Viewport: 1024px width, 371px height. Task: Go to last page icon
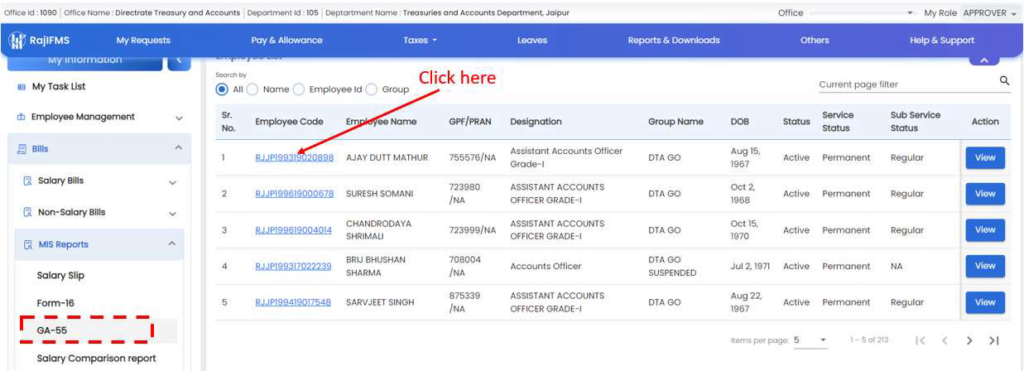click(x=994, y=340)
